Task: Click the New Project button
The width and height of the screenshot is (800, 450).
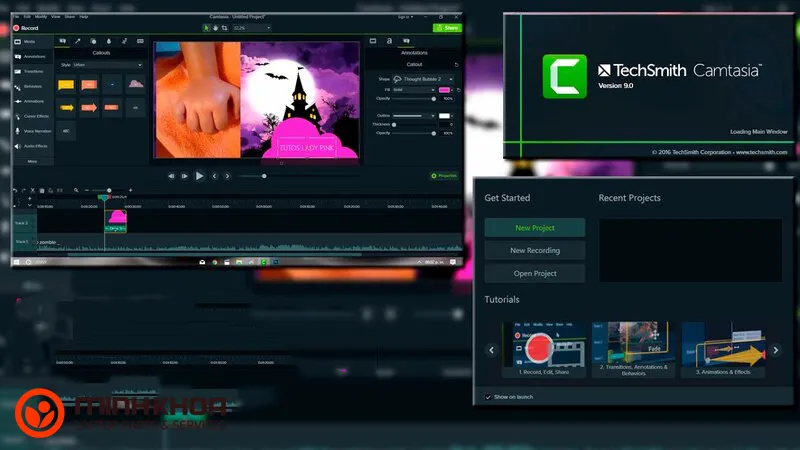Action: [x=535, y=228]
